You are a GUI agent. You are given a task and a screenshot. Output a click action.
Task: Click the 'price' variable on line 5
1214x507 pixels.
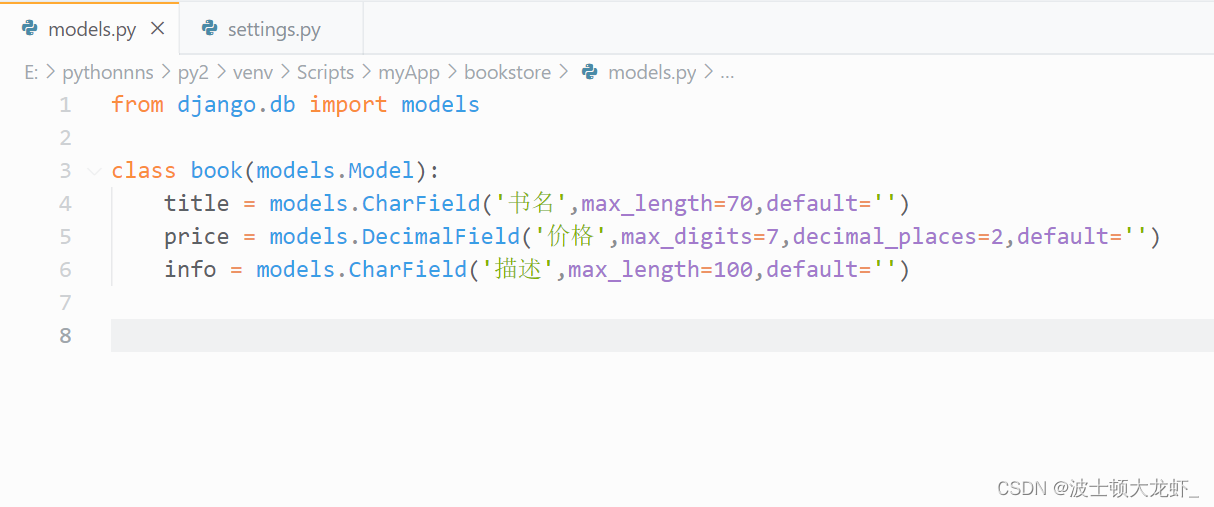pos(197,237)
